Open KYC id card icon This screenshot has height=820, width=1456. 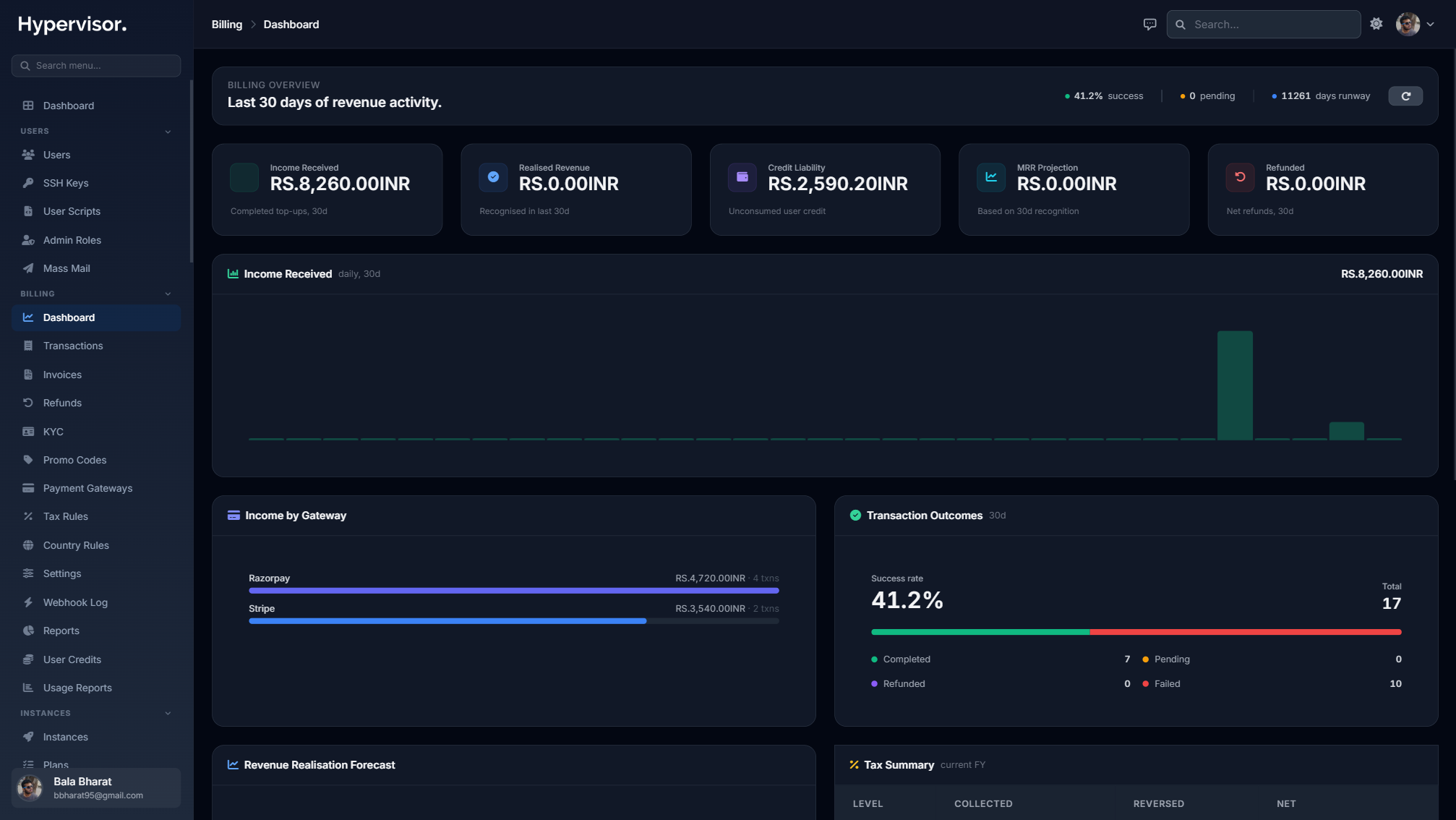[28, 432]
